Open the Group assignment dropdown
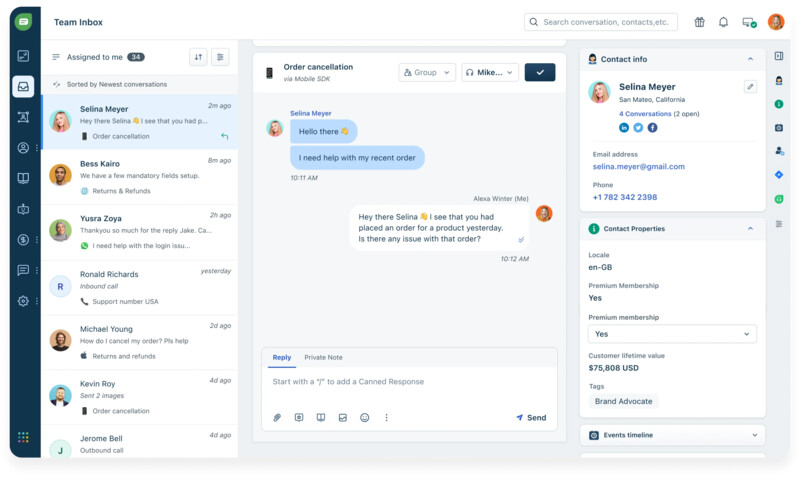This screenshot has width=800, height=490. (x=427, y=72)
